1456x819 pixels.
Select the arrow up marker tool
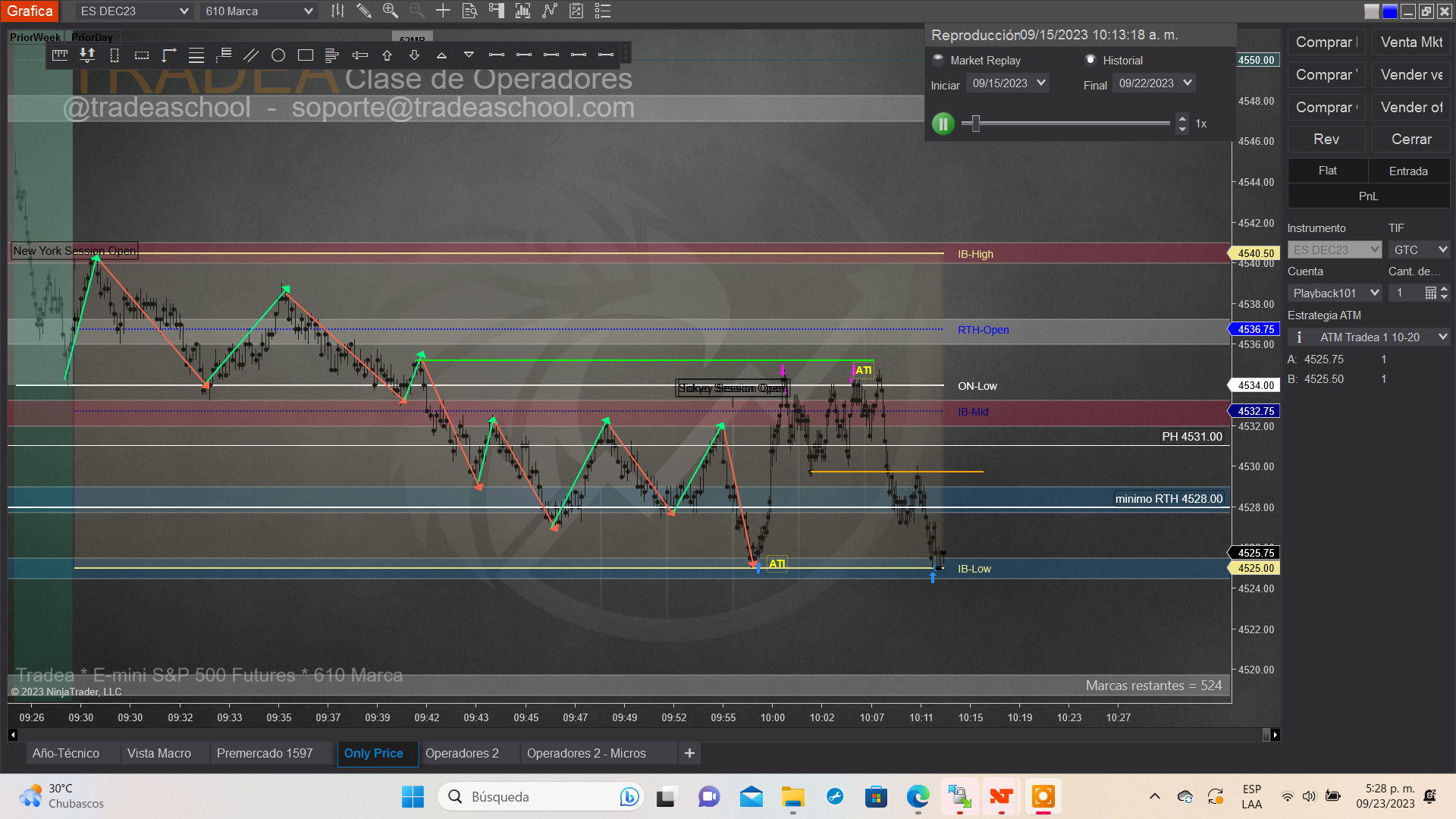[x=387, y=55]
